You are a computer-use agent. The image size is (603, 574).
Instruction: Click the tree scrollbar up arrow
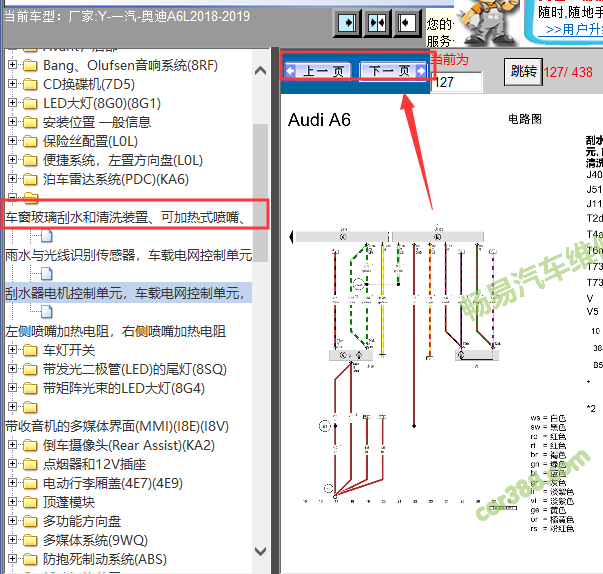[260, 70]
